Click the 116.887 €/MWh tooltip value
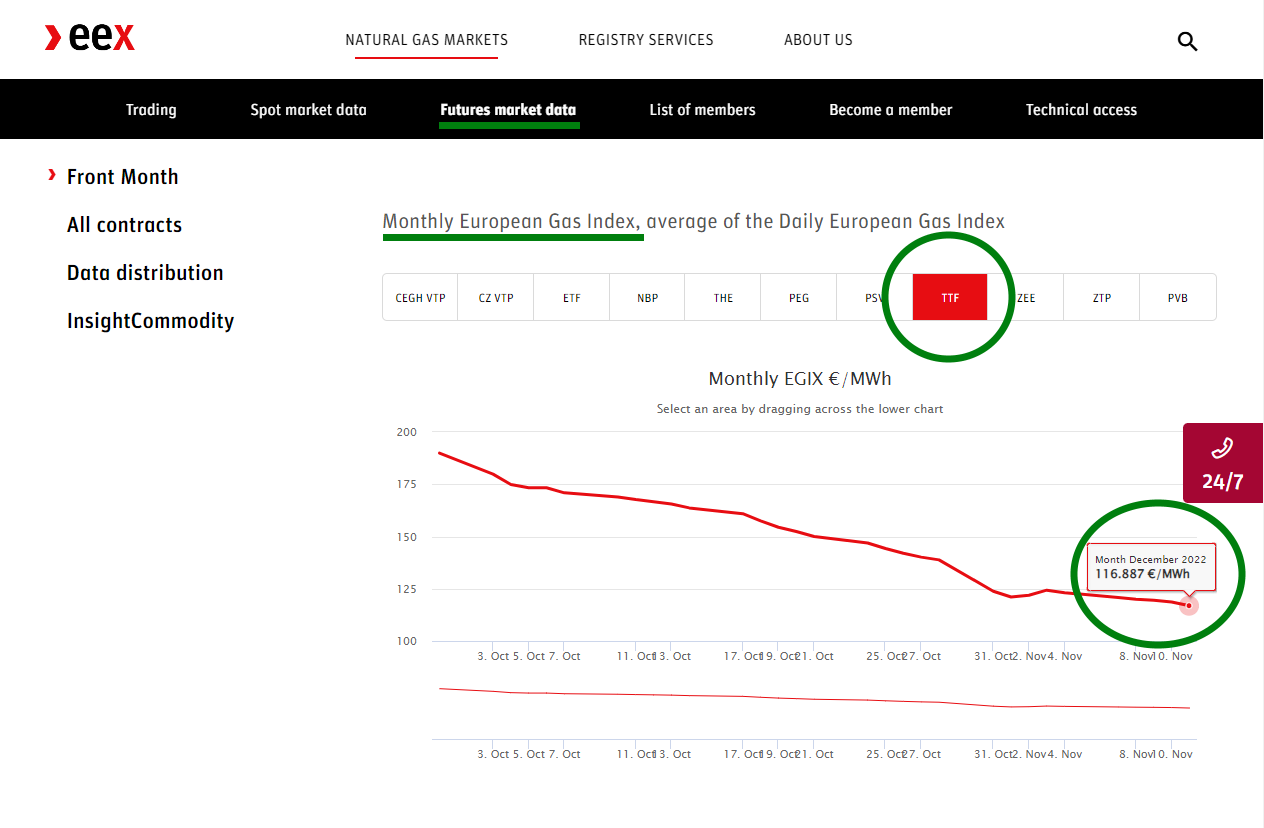The height and width of the screenshot is (828, 1264). coord(1143,574)
